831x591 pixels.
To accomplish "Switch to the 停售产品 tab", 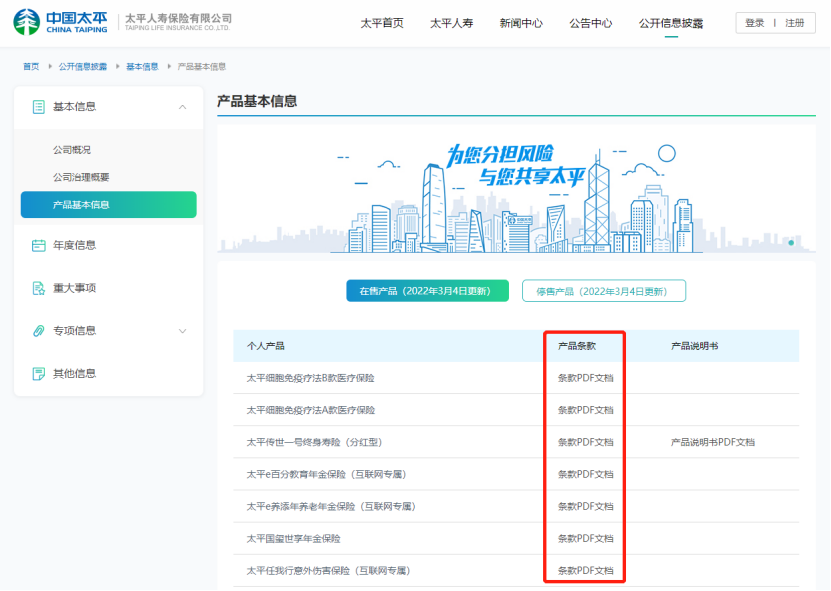I will pos(604,291).
